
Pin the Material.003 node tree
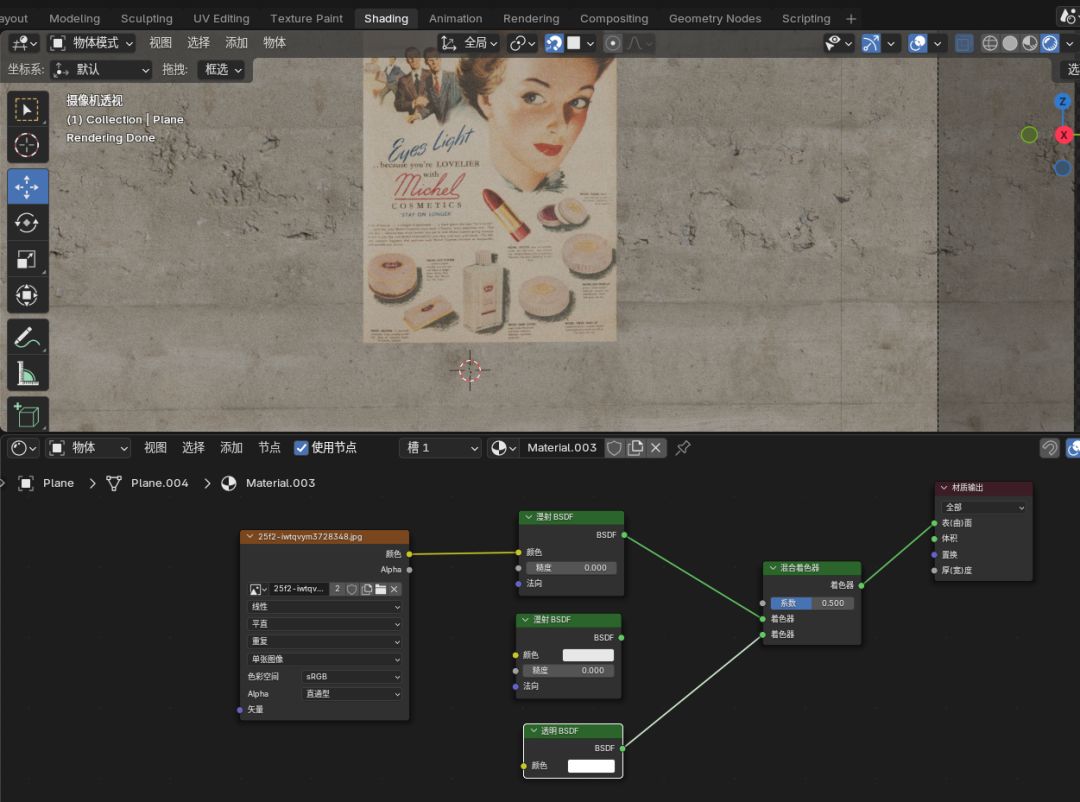pos(683,448)
